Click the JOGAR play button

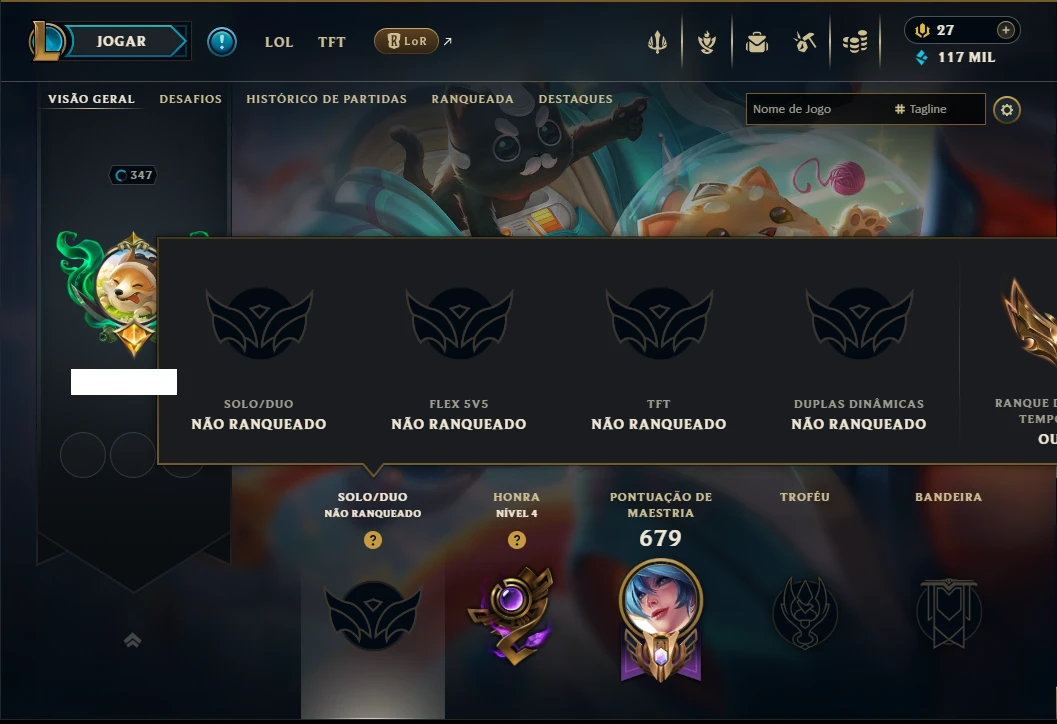coord(121,41)
